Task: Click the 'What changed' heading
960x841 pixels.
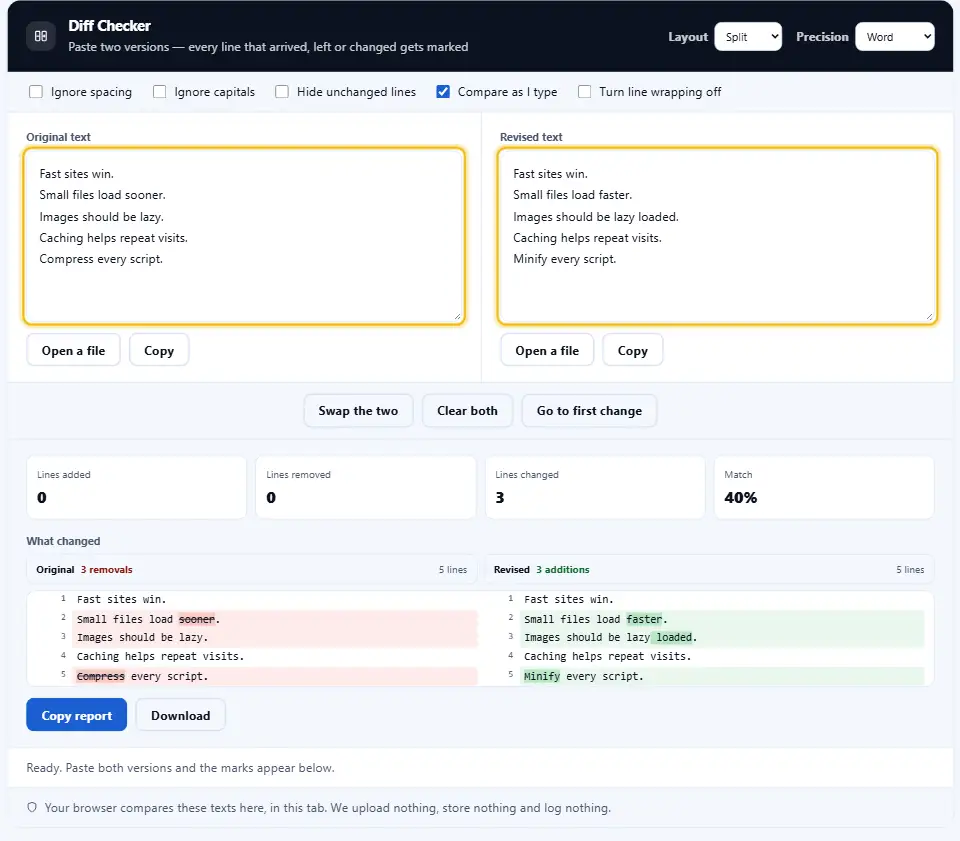Action: point(63,541)
